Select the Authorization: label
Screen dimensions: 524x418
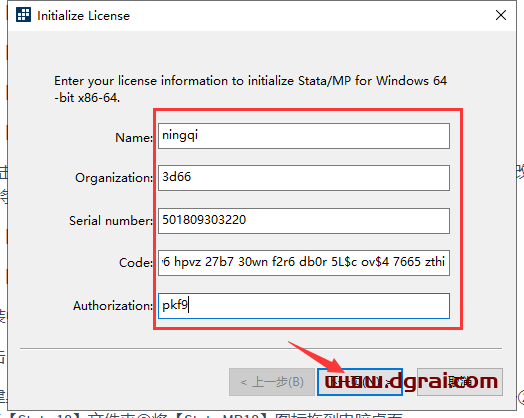pos(113,306)
